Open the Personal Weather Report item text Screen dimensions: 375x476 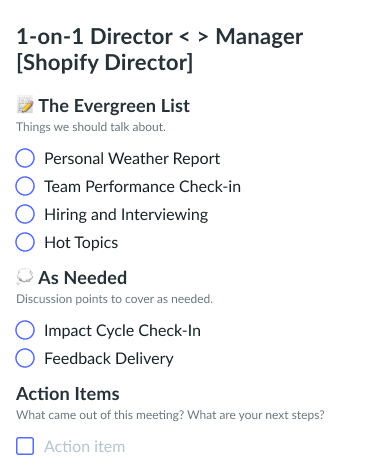pyautogui.click(x=132, y=158)
